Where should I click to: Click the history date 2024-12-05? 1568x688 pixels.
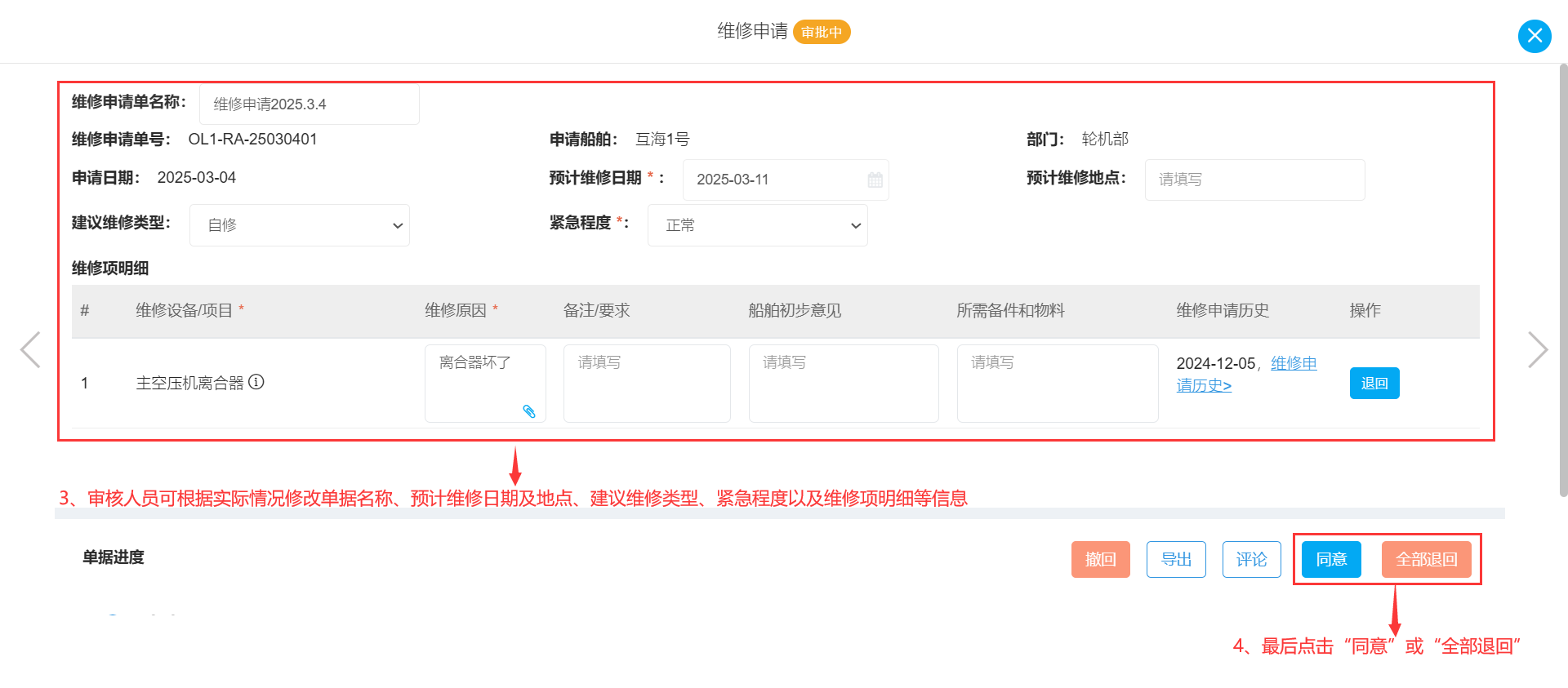click(x=1216, y=364)
